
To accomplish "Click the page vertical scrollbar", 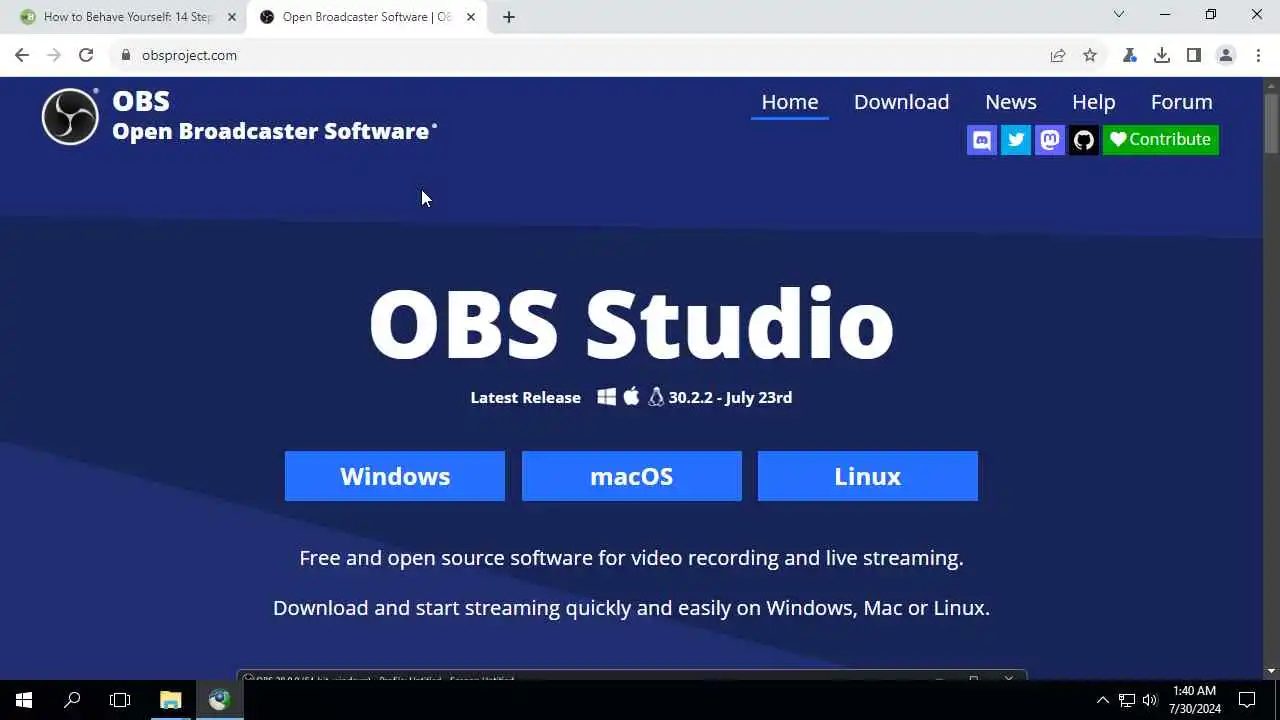I will pyautogui.click(x=1271, y=124).
